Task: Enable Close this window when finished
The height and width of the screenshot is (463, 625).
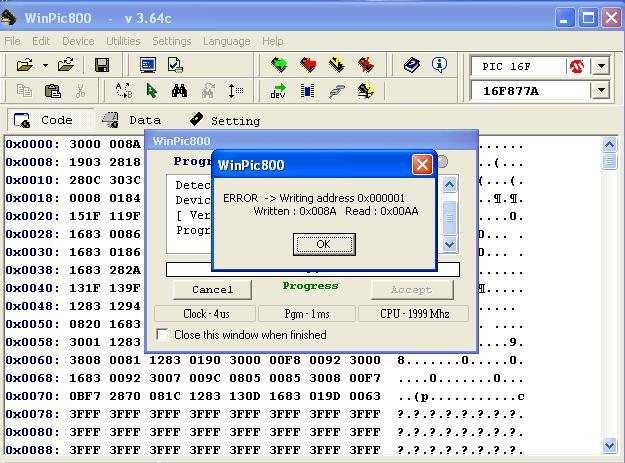Action: click(x=163, y=334)
